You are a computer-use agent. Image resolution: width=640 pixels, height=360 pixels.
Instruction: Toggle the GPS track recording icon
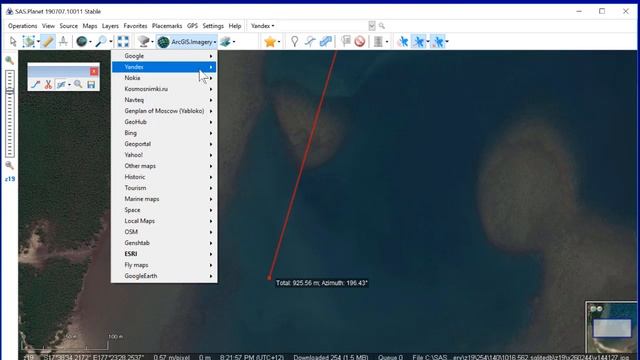coord(418,41)
